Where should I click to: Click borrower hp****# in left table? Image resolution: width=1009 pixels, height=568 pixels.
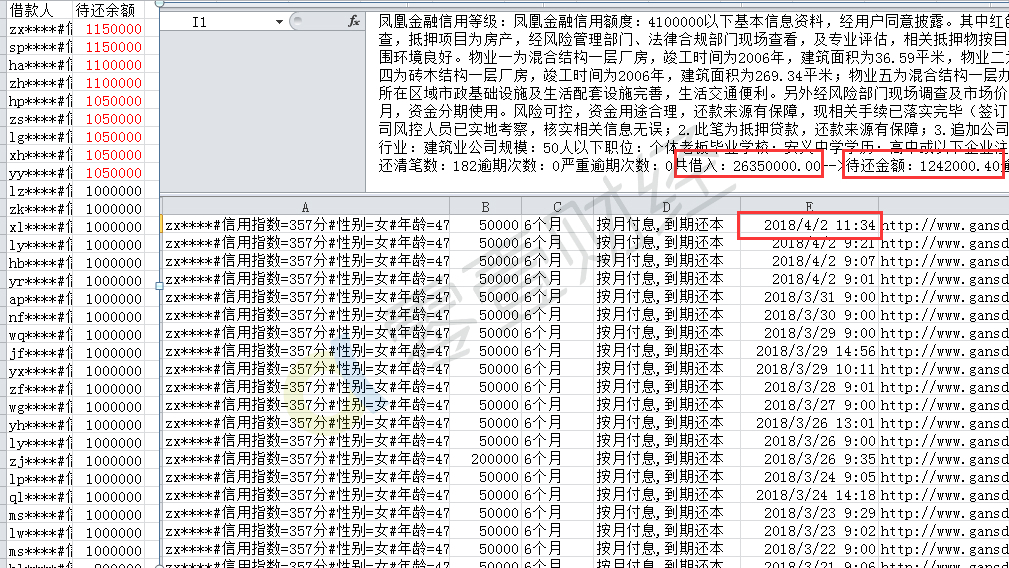tap(40, 101)
